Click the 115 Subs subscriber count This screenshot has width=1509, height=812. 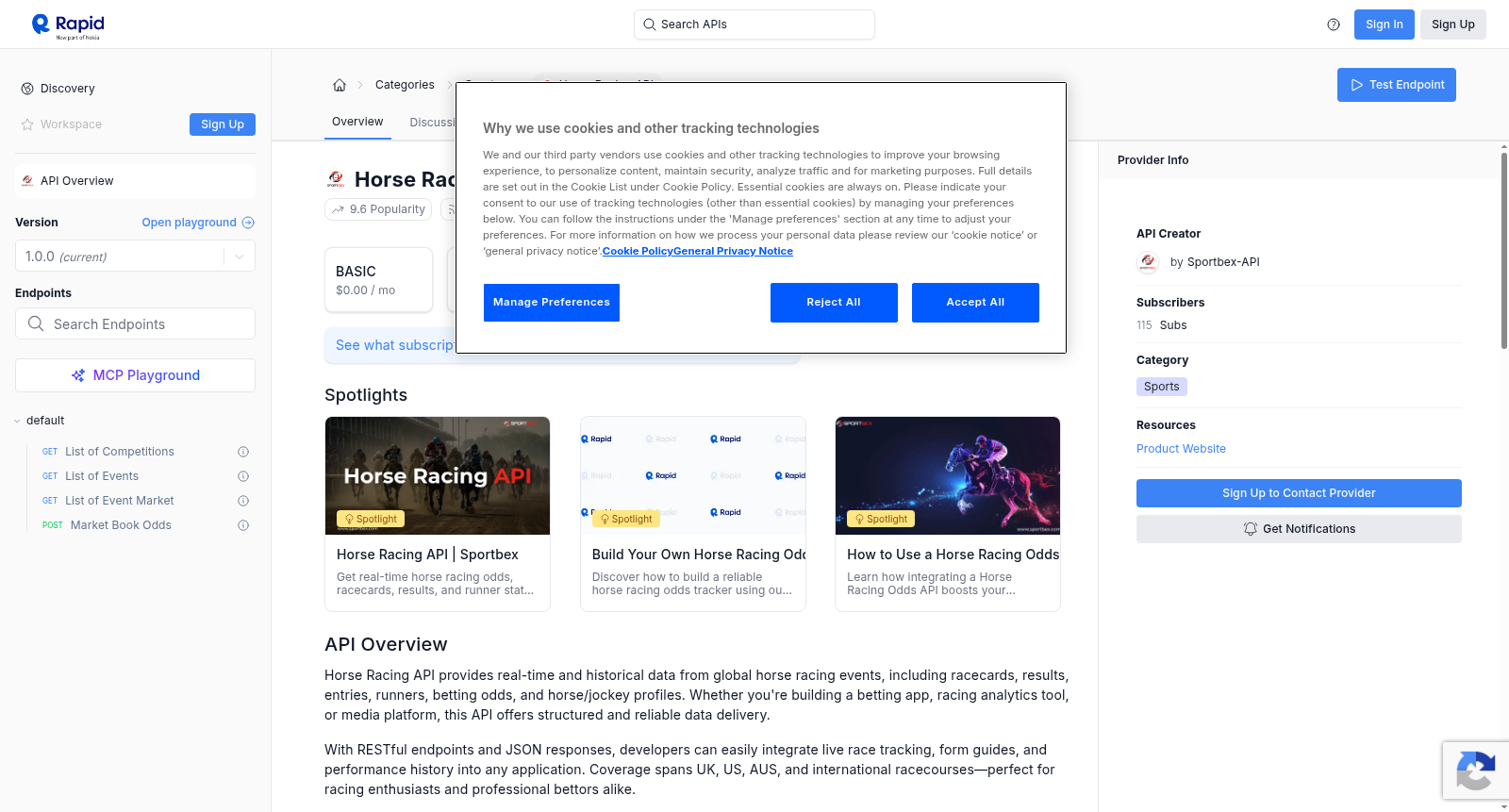coord(1162,325)
